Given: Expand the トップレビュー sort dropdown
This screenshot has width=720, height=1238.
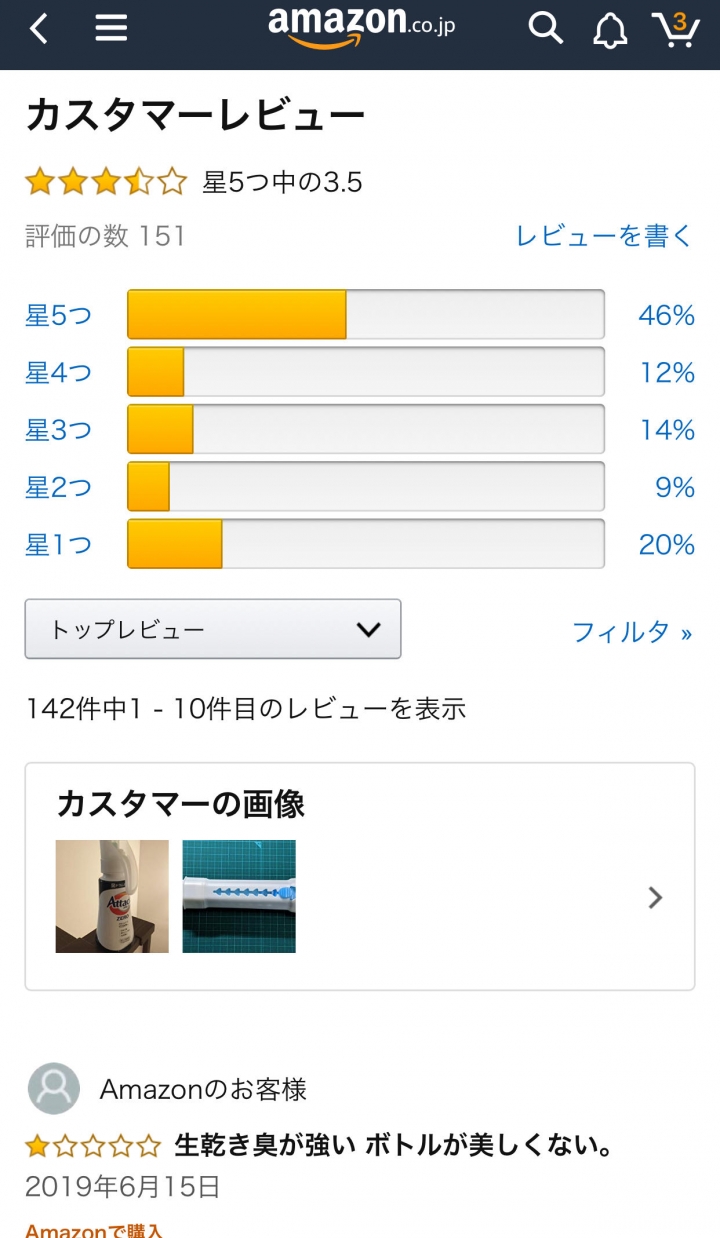Looking at the screenshot, I should click(x=213, y=629).
